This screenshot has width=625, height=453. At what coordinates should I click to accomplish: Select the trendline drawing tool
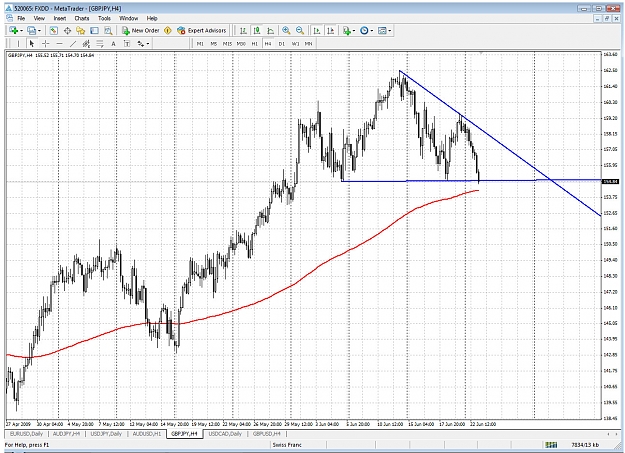pyautogui.click(x=73, y=43)
